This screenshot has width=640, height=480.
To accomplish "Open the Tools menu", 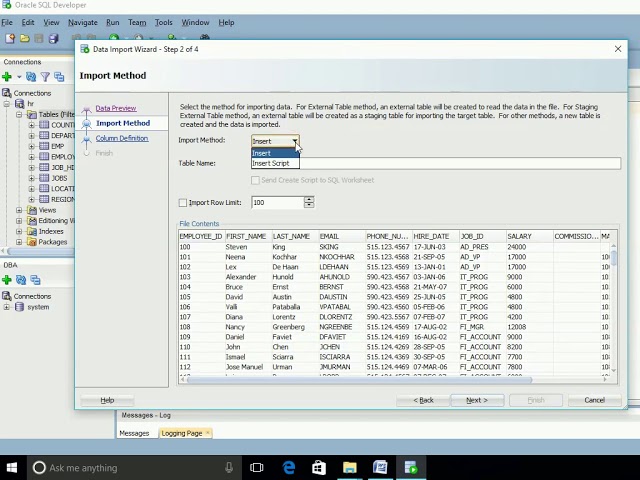I will click(164, 22).
